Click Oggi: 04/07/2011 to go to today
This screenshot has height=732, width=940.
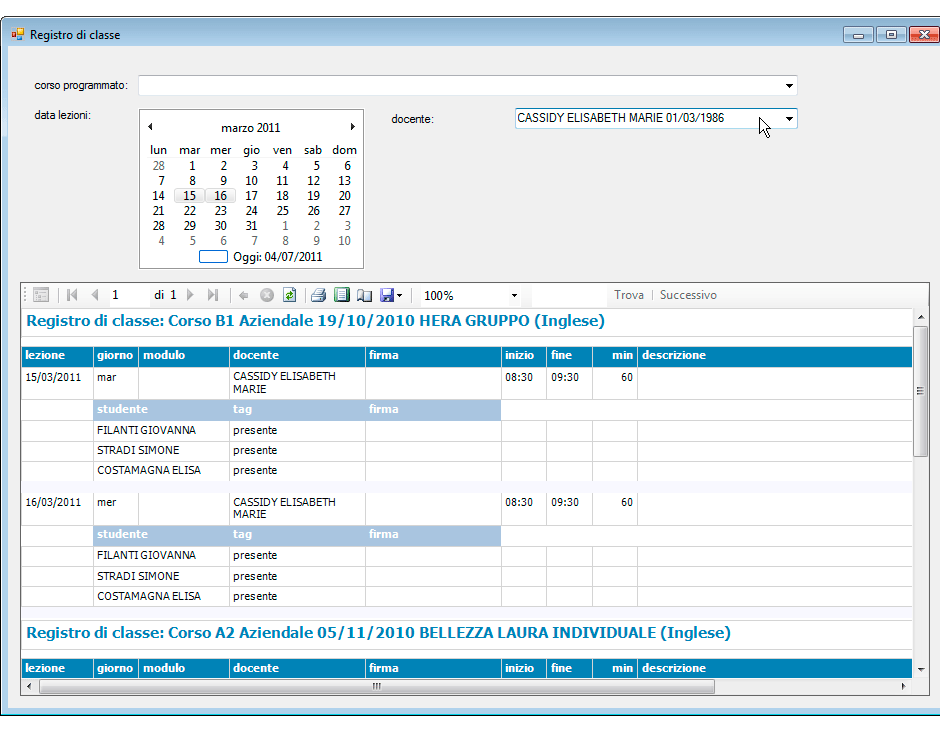point(278,257)
